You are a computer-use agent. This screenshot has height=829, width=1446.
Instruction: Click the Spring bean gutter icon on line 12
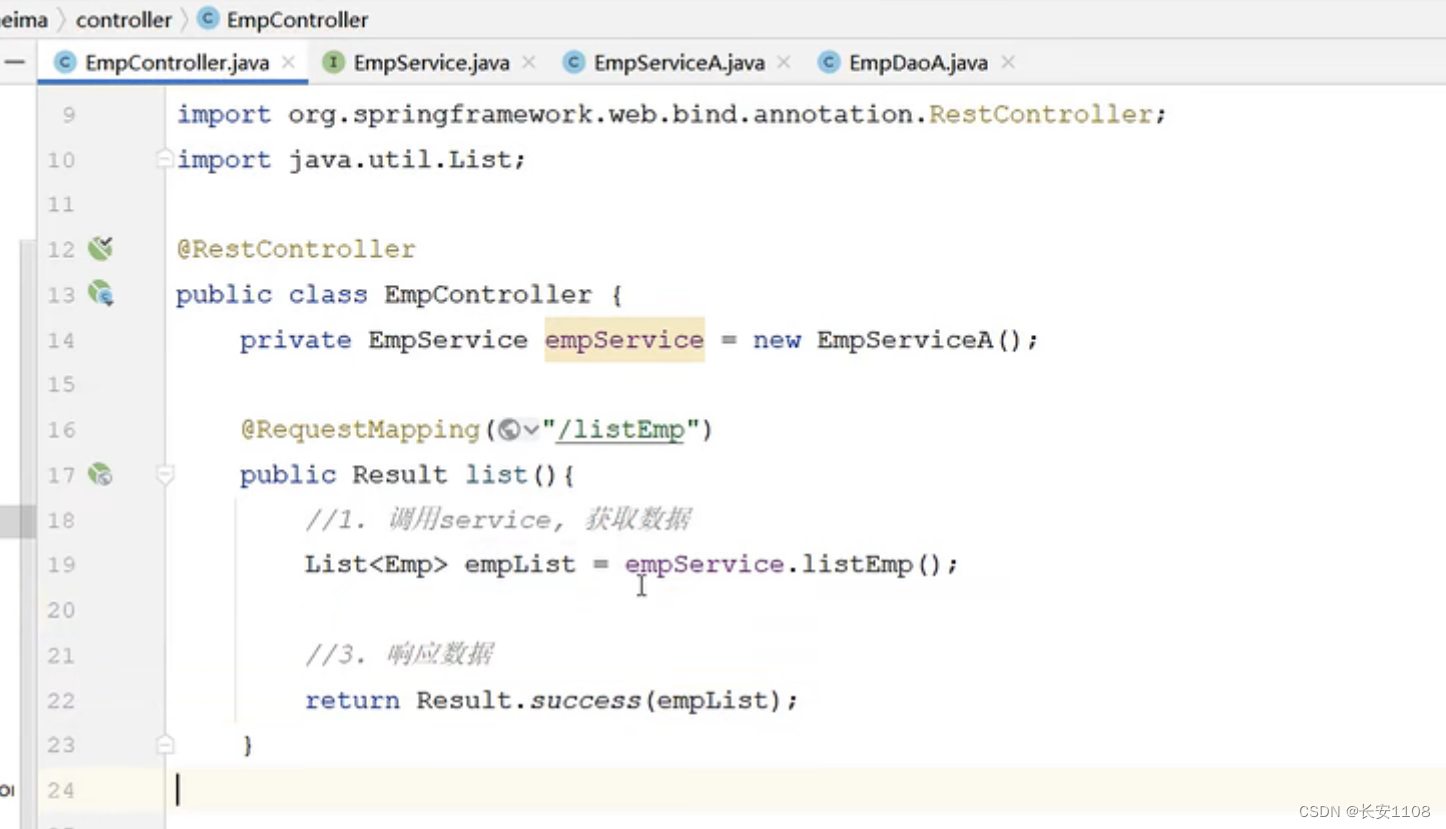[100, 248]
